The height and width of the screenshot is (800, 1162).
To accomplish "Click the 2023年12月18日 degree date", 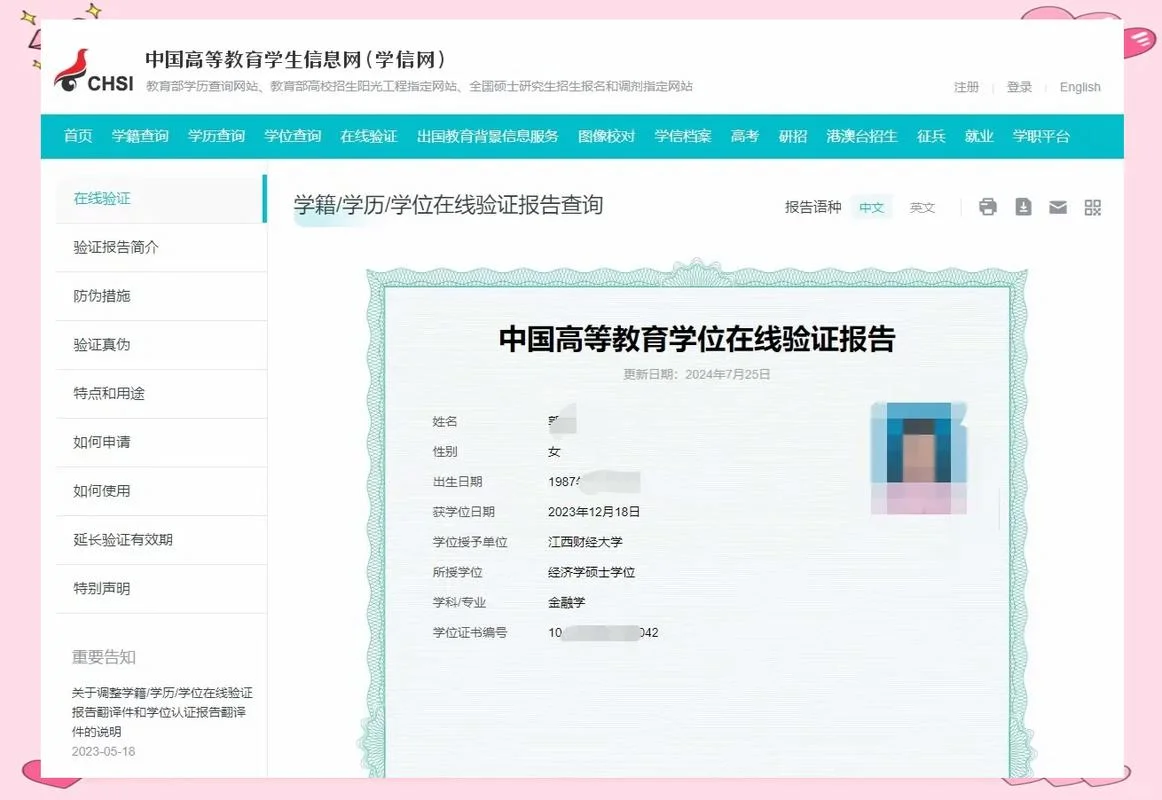I will coord(594,512).
